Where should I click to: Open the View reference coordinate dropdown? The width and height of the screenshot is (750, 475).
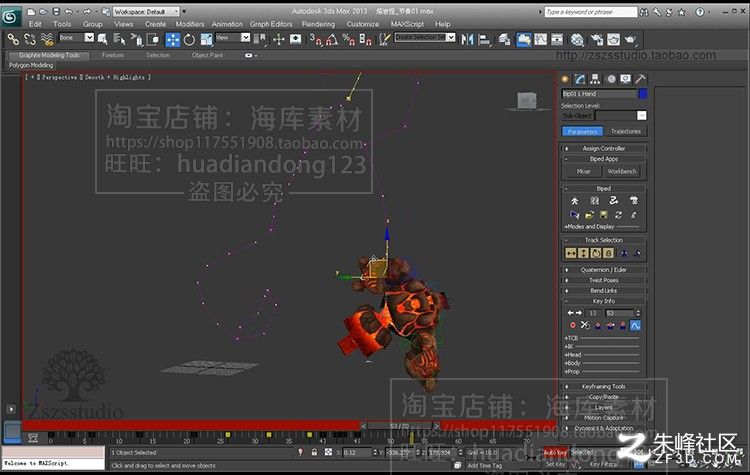[232, 37]
